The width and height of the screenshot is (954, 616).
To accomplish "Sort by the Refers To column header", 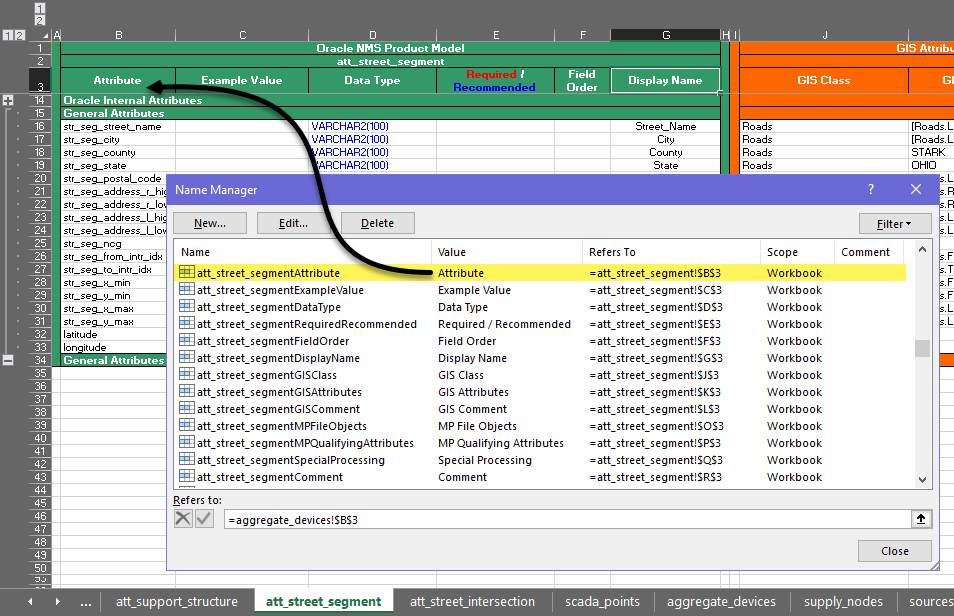I will click(x=672, y=252).
